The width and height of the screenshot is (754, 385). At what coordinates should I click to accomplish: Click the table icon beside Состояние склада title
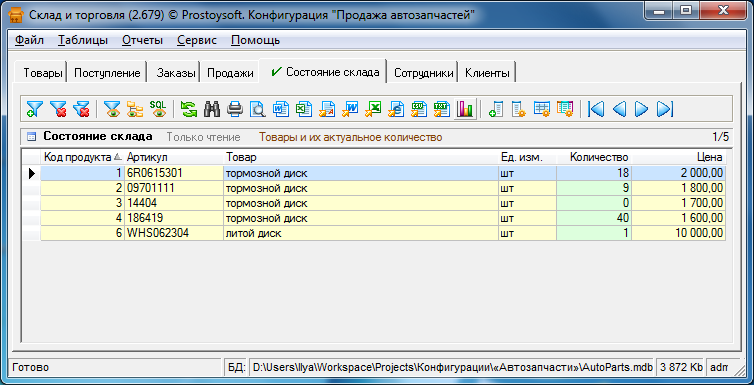click(31, 137)
